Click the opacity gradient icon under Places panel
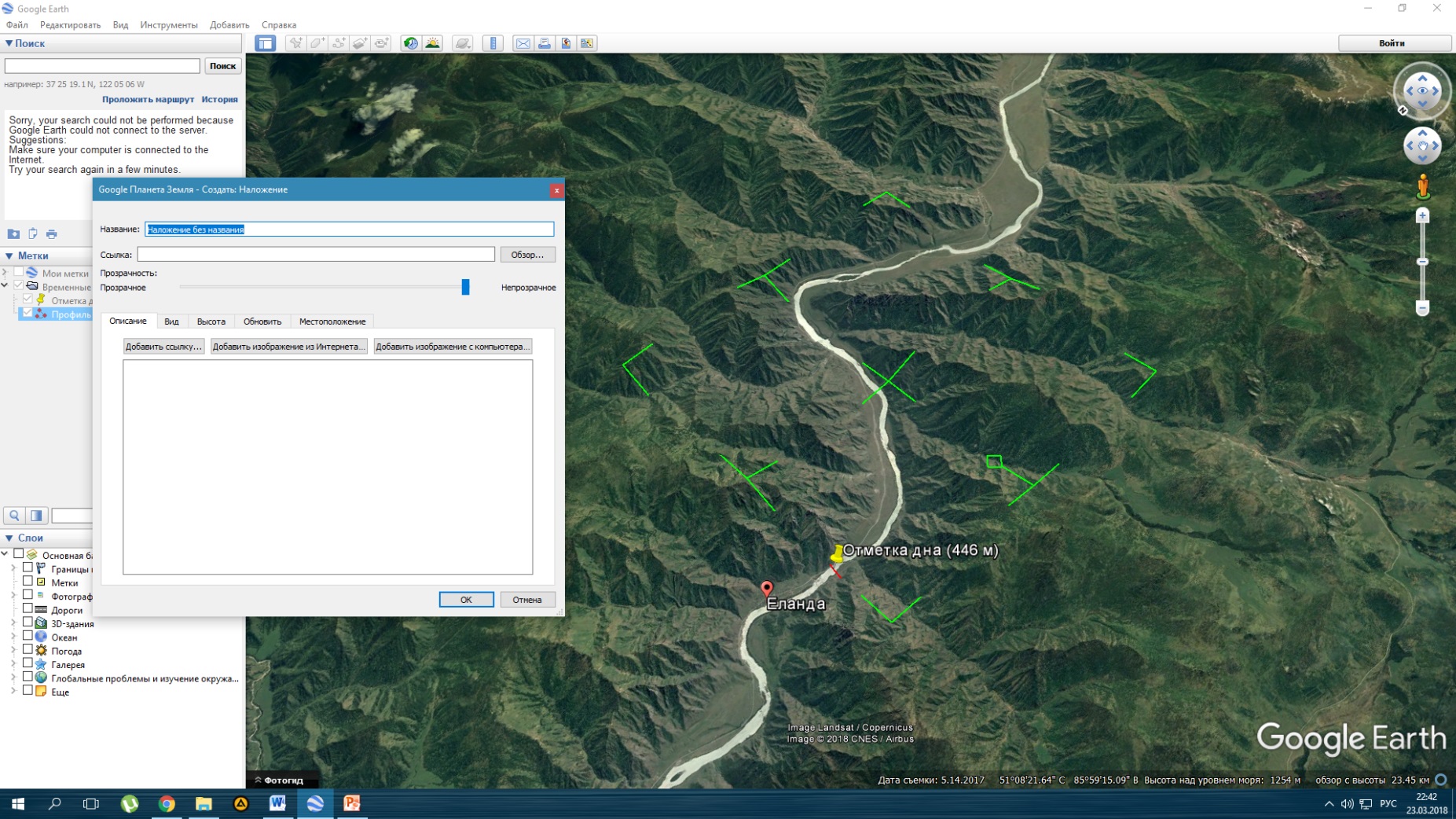The width and height of the screenshot is (1456, 819). tap(36, 516)
